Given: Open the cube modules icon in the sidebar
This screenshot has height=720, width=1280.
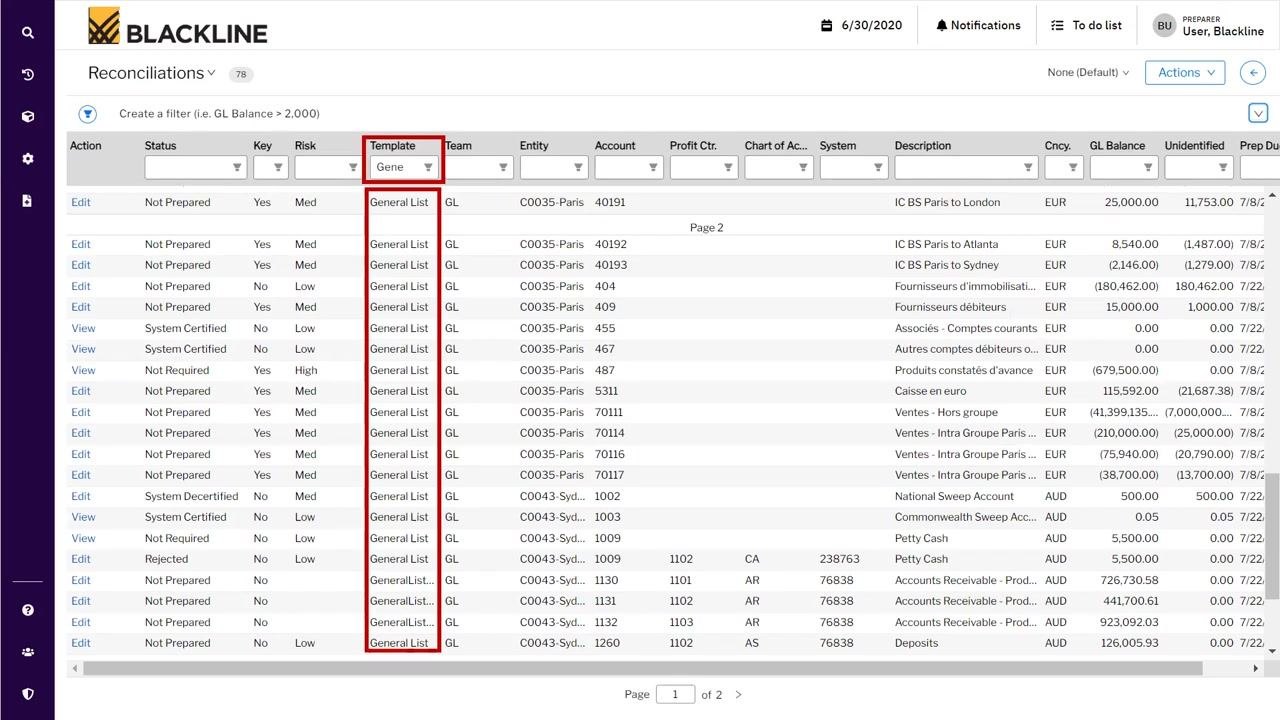Looking at the screenshot, I should pos(27,116).
